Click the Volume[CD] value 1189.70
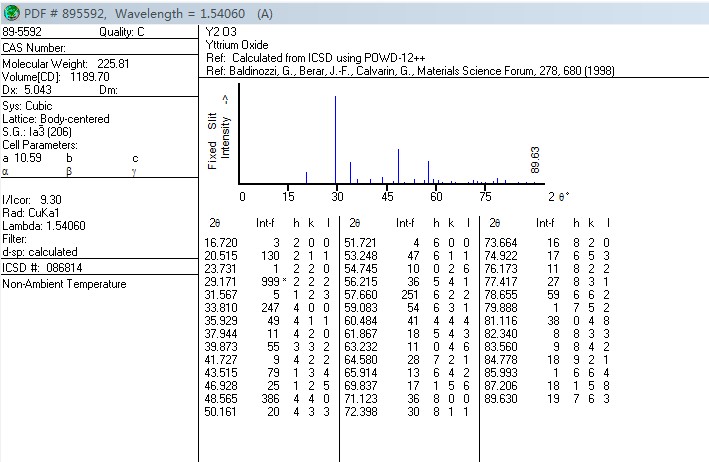Screen dimensions: 709x462 click(x=90, y=77)
